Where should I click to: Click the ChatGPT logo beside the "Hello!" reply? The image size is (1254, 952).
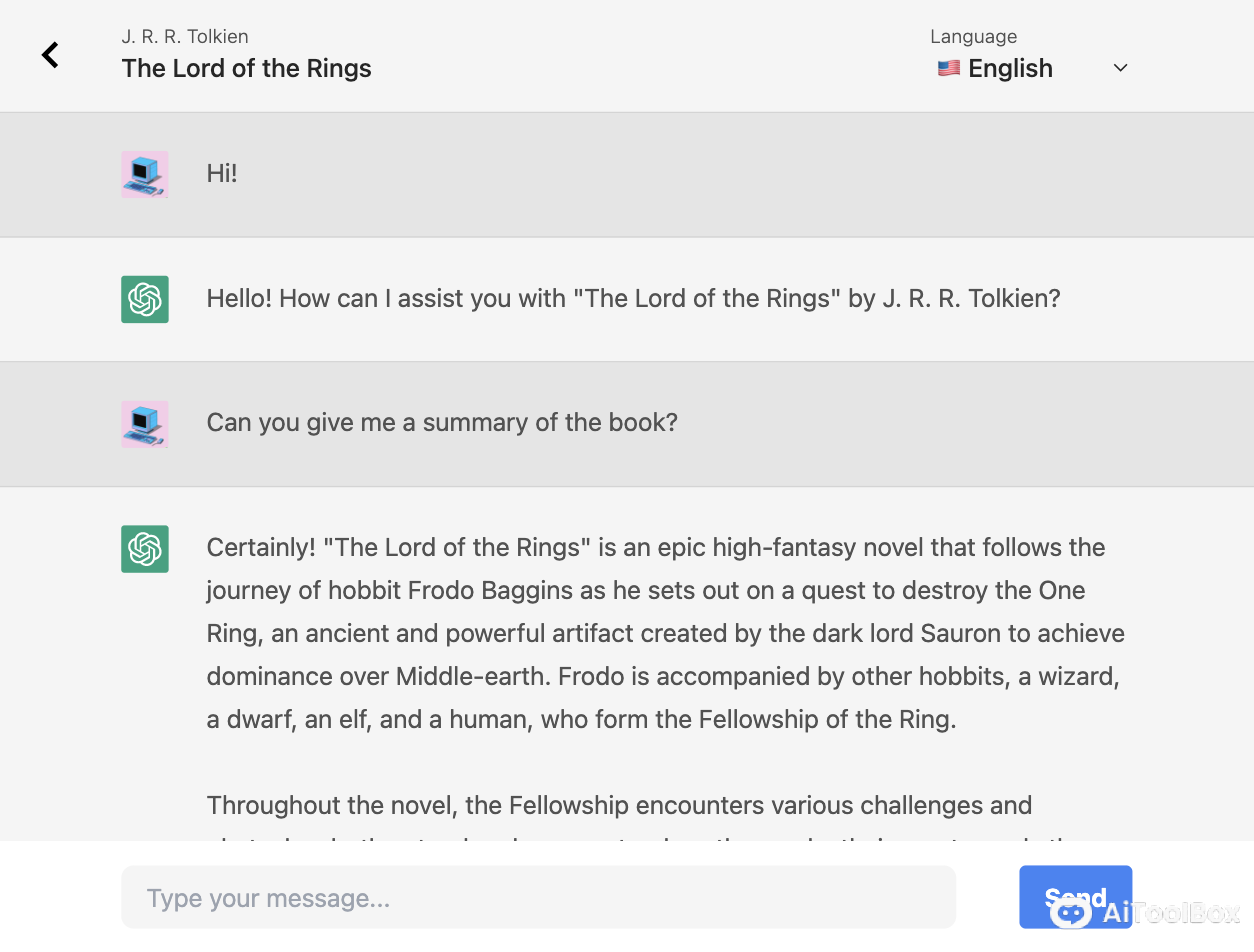pos(145,299)
